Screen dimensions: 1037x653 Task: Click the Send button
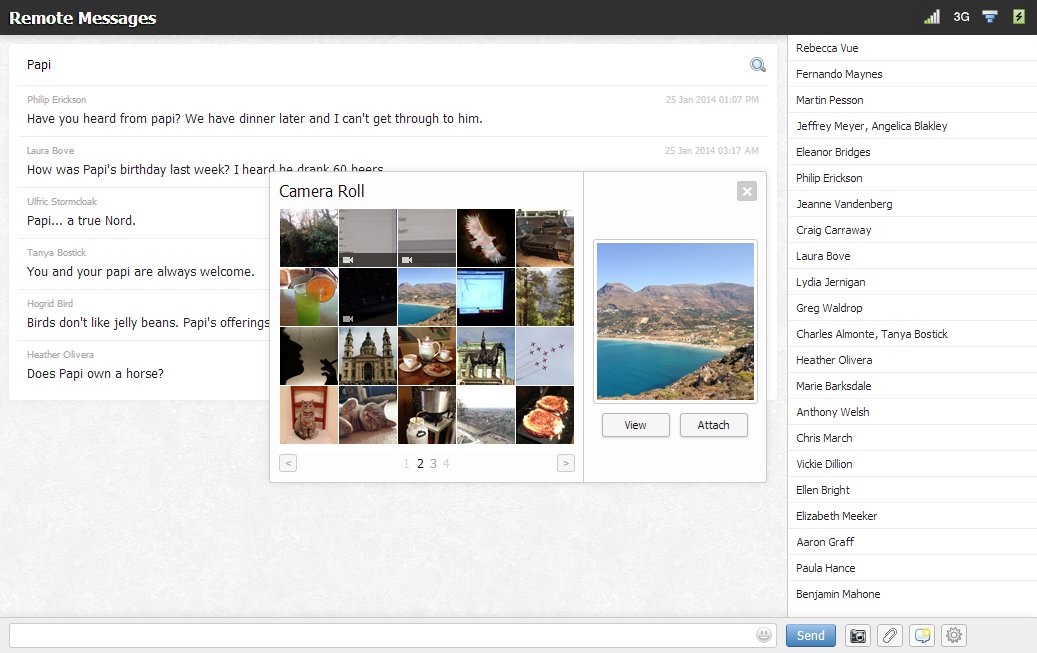point(810,635)
